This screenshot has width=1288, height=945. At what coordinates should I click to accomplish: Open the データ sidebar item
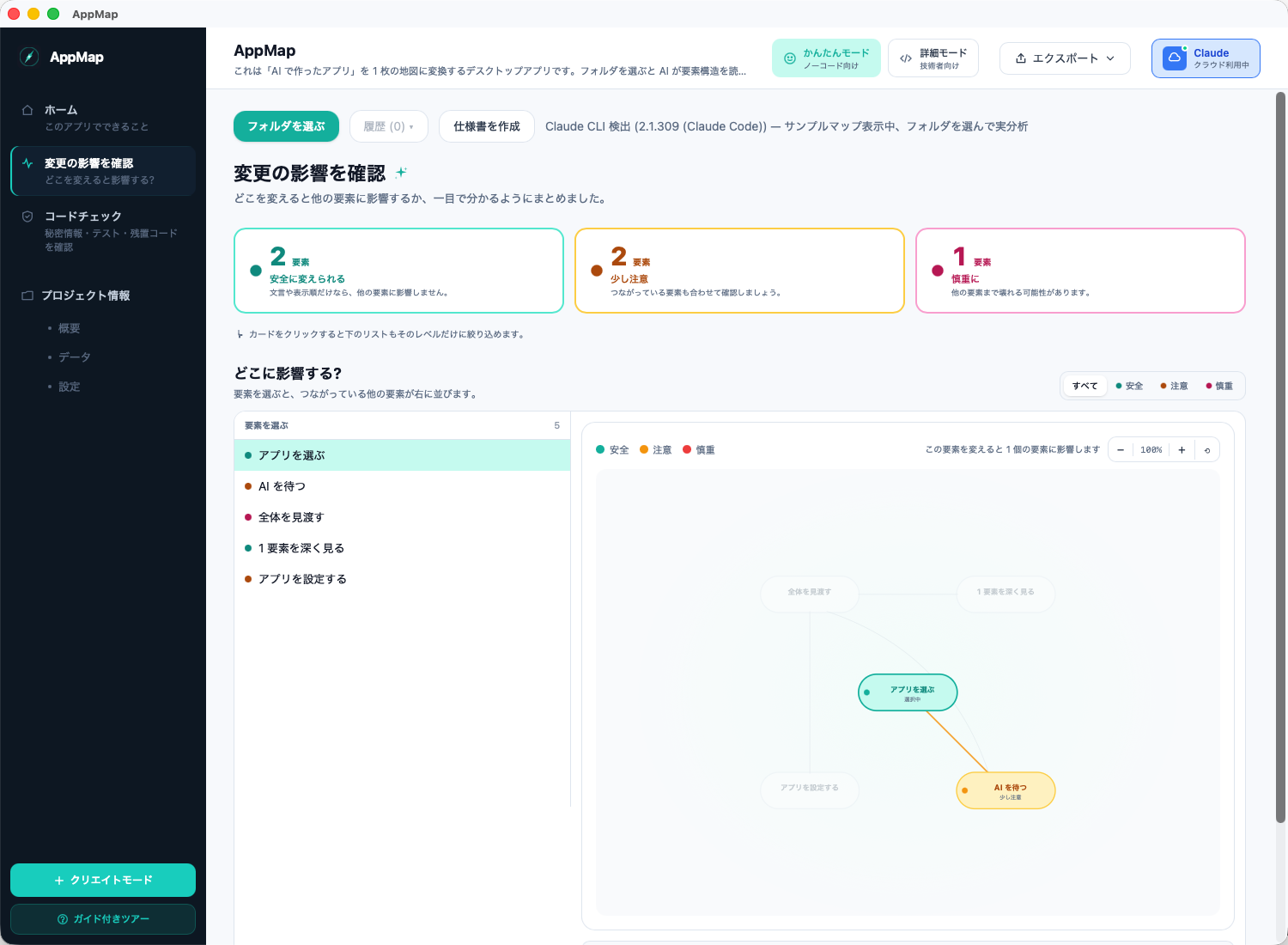(74, 357)
